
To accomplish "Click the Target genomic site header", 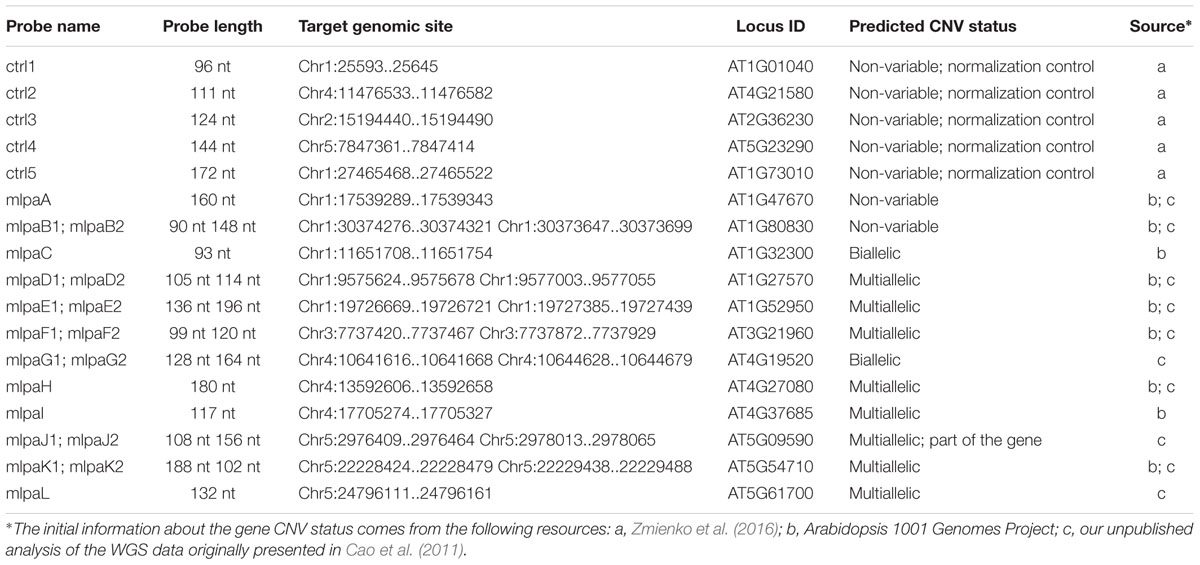I will pyautogui.click(x=375, y=26).
